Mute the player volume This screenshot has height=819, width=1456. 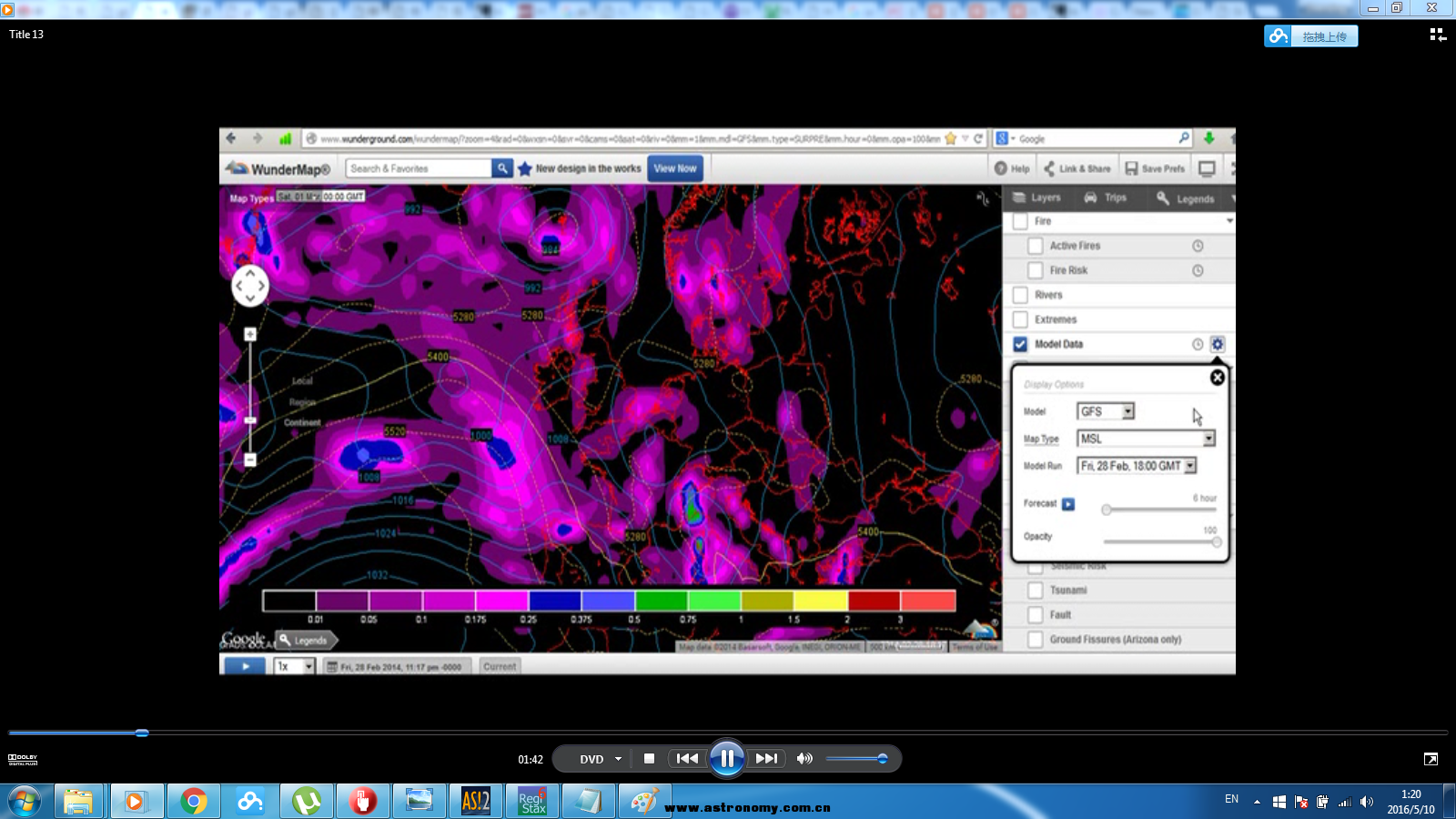pyautogui.click(x=804, y=759)
